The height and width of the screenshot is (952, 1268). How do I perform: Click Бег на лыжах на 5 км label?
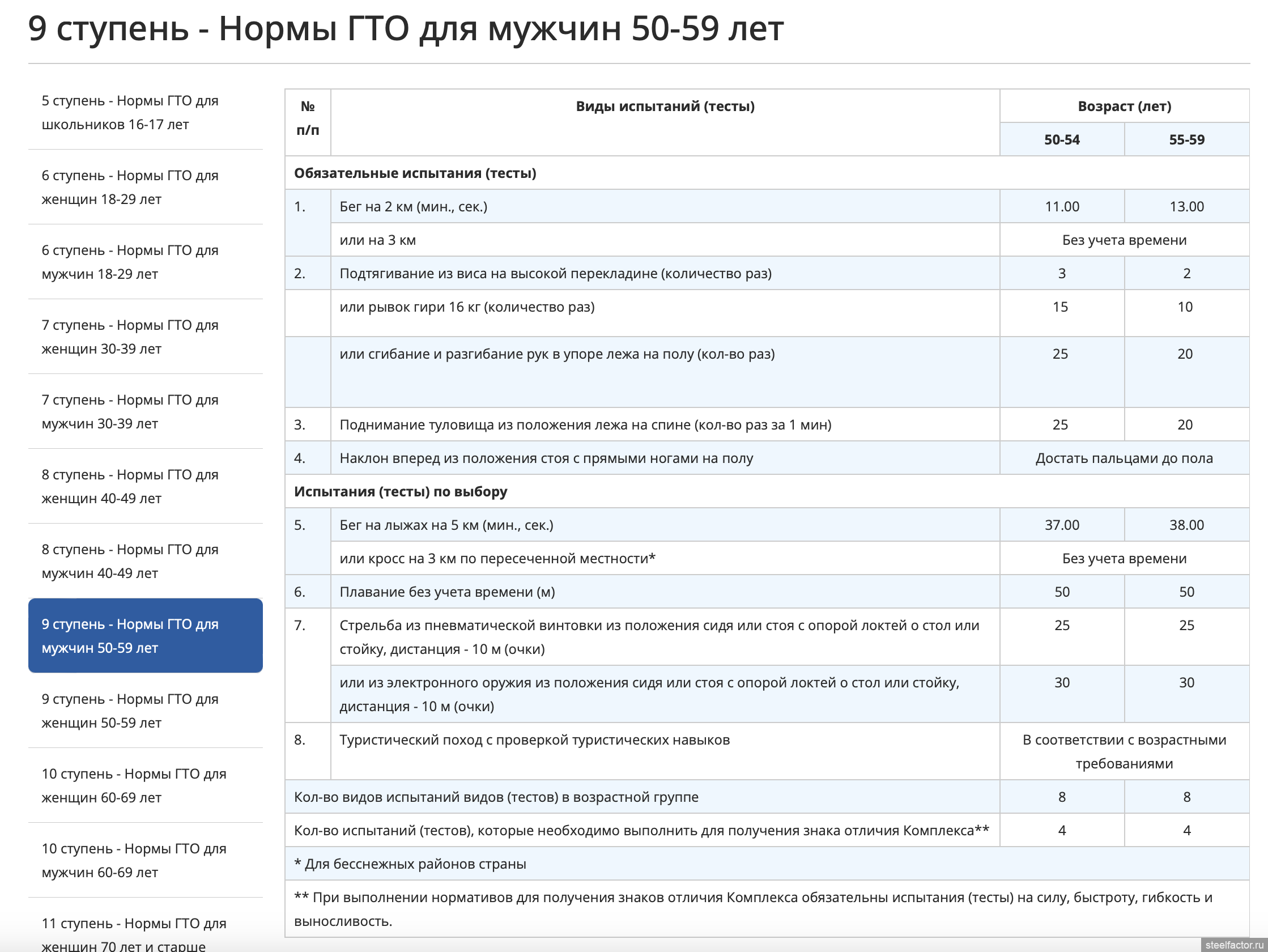pos(446,525)
